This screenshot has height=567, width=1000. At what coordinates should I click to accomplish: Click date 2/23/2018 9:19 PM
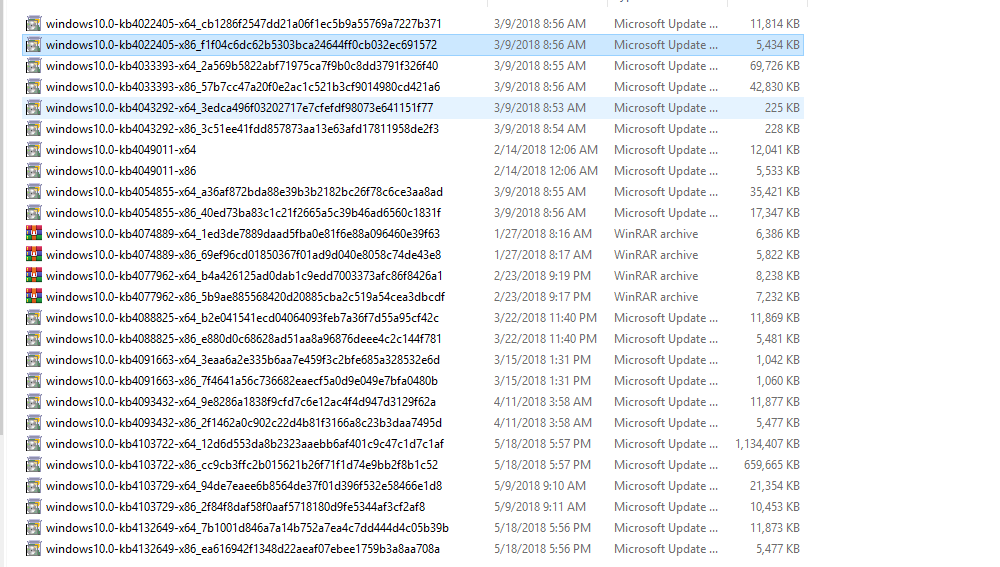point(542,276)
